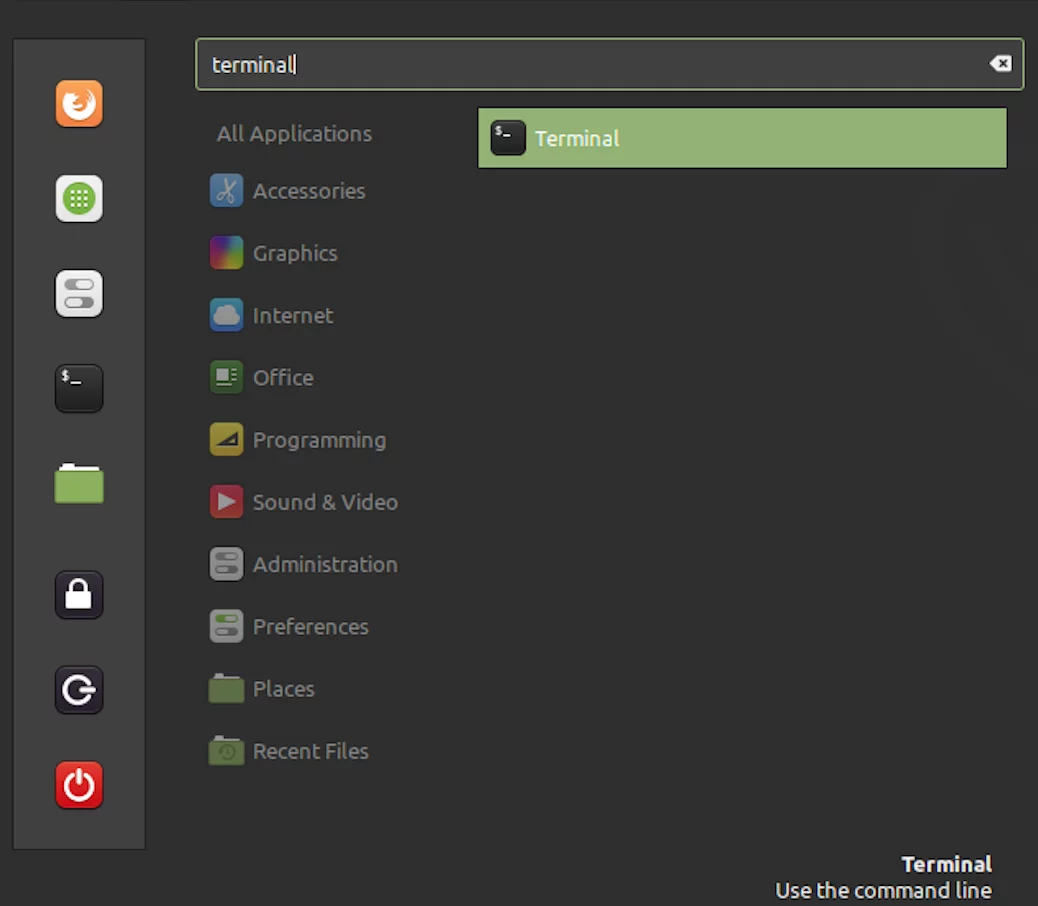
Task: Click the Internet cloud icon
Action: 226,315
